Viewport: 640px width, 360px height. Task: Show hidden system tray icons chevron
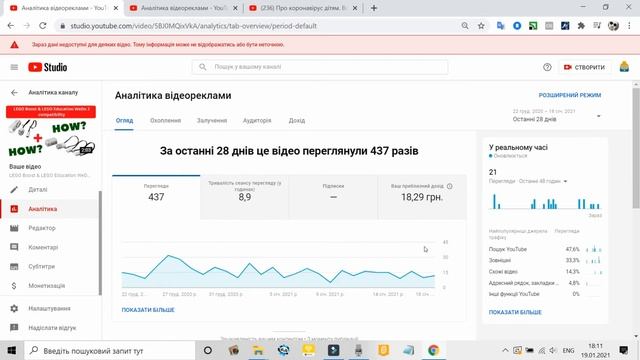coord(505,350)
